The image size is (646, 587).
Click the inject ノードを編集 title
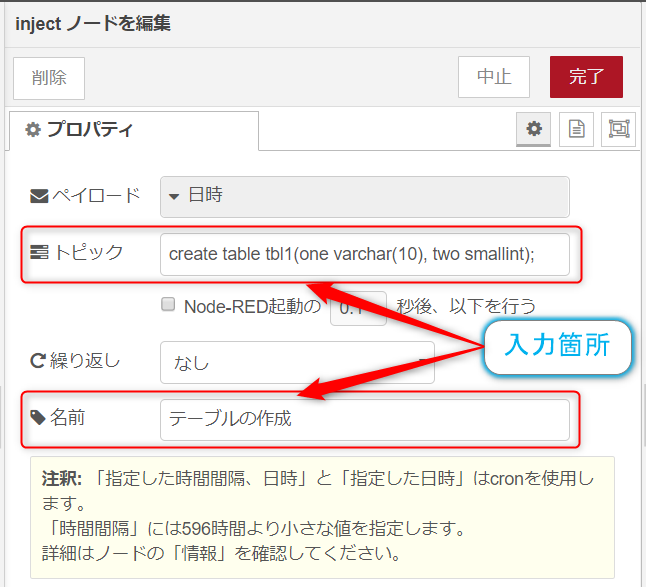(x=93, y=24)
